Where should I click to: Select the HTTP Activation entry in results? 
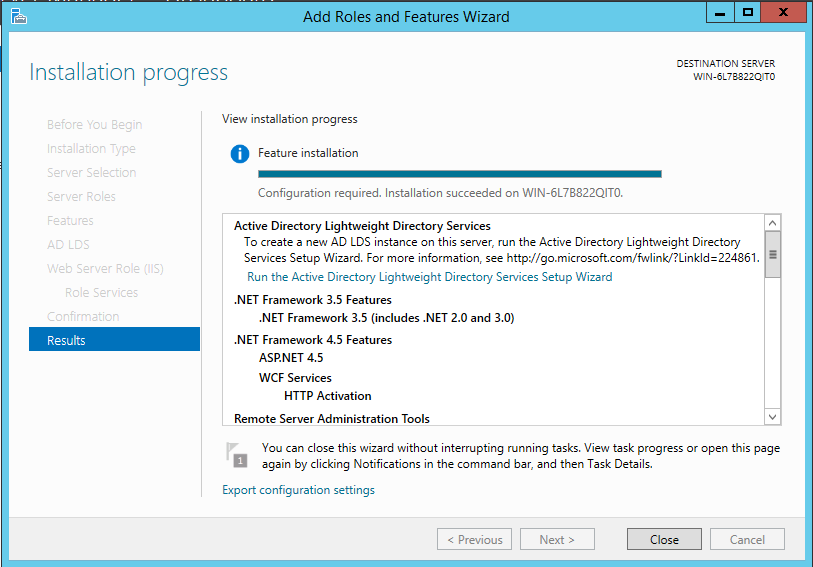327,396
